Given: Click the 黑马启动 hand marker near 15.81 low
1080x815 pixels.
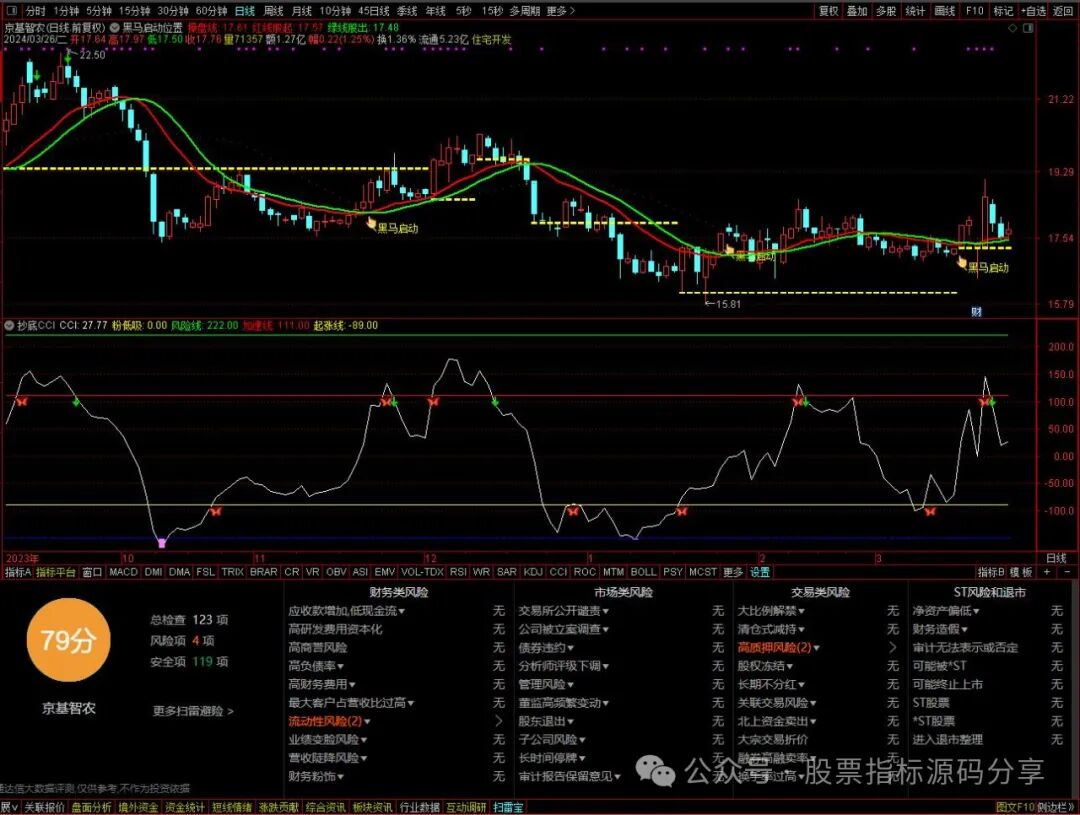Looking at the screenshot, I should [x=731, y=251].
